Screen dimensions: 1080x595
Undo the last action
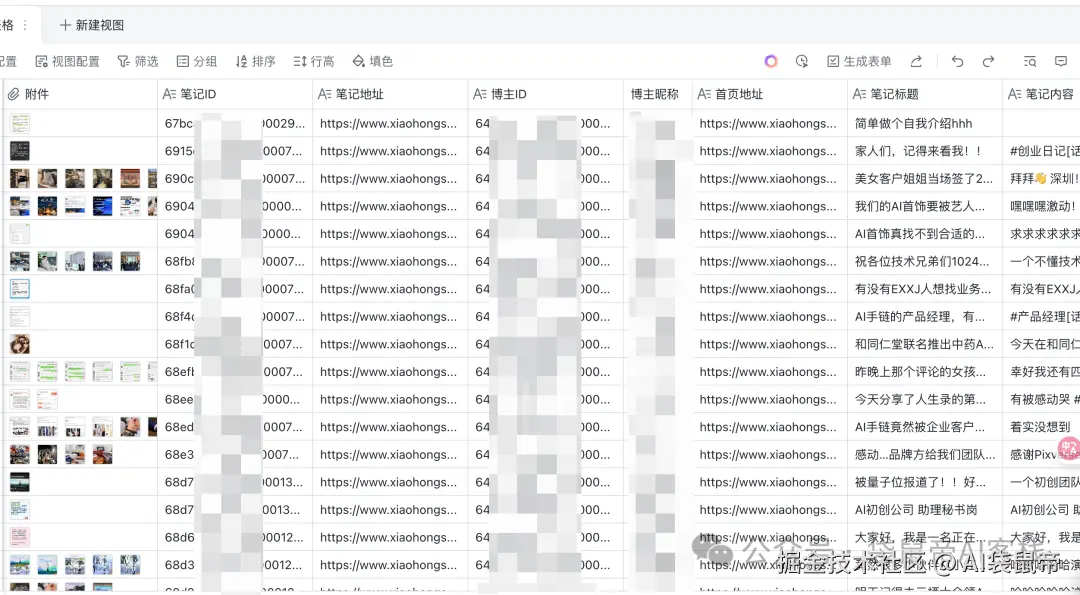pos(958,62)
